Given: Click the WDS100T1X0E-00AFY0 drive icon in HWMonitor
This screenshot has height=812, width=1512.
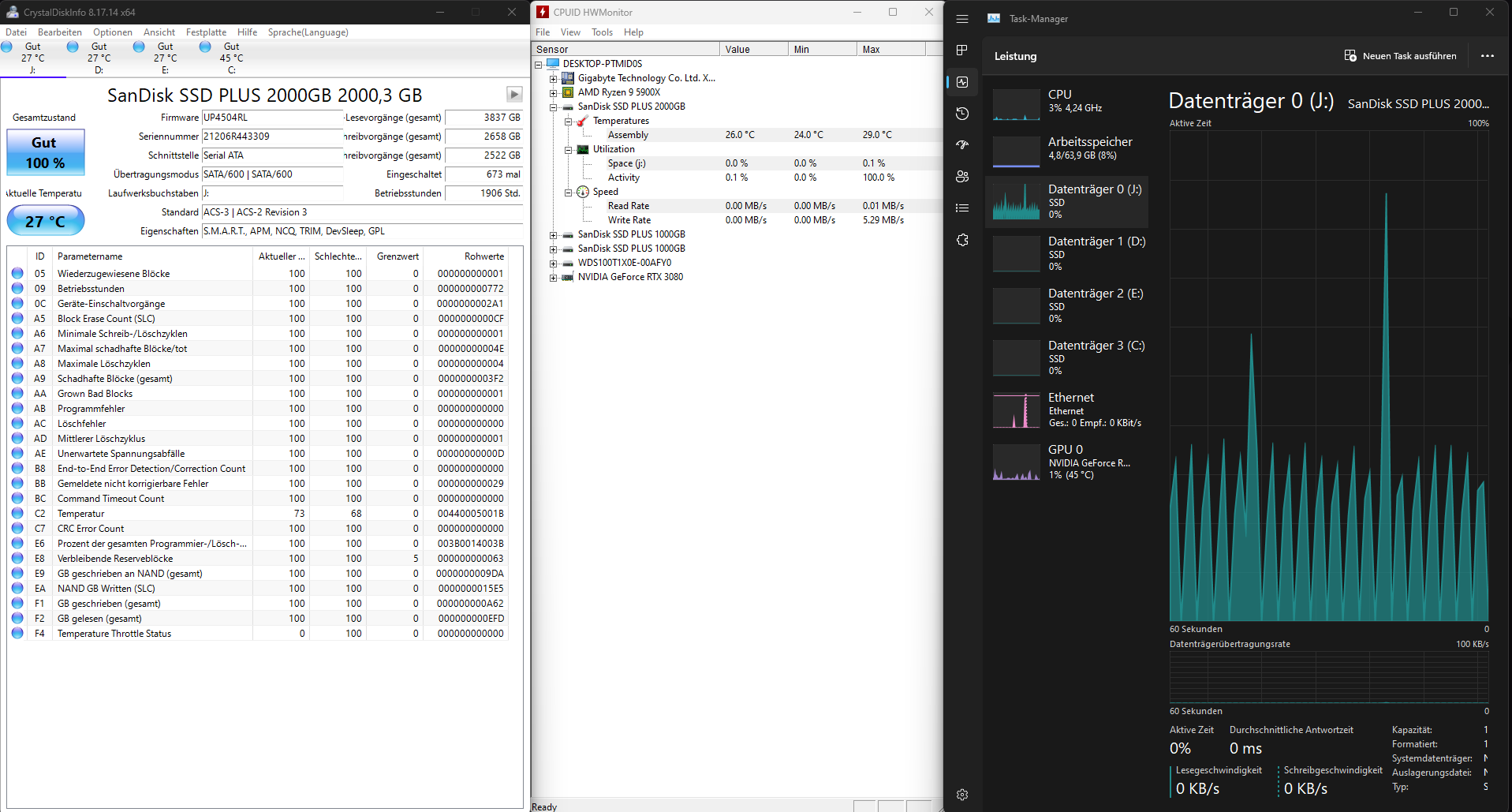Looking at the screenshot, I should tap(568, 263).
